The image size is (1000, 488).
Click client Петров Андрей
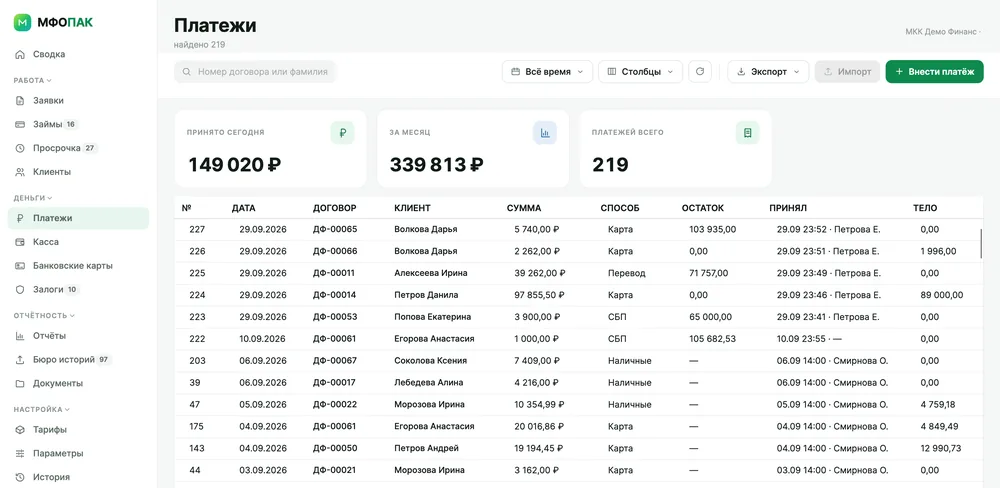pyautogui.click(x=426, y=448)
